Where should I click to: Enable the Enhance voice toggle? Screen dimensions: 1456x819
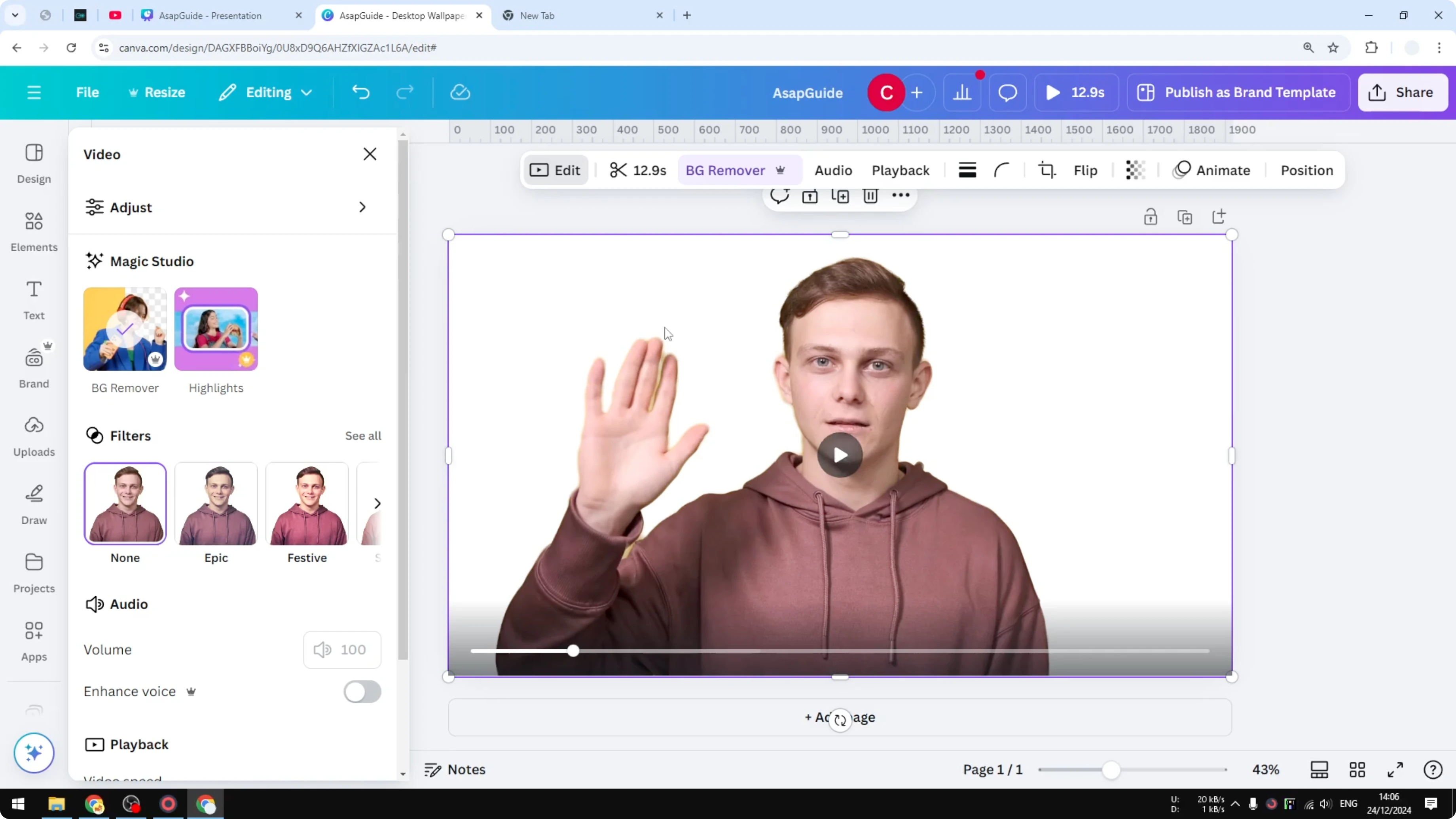pos(362,692)
